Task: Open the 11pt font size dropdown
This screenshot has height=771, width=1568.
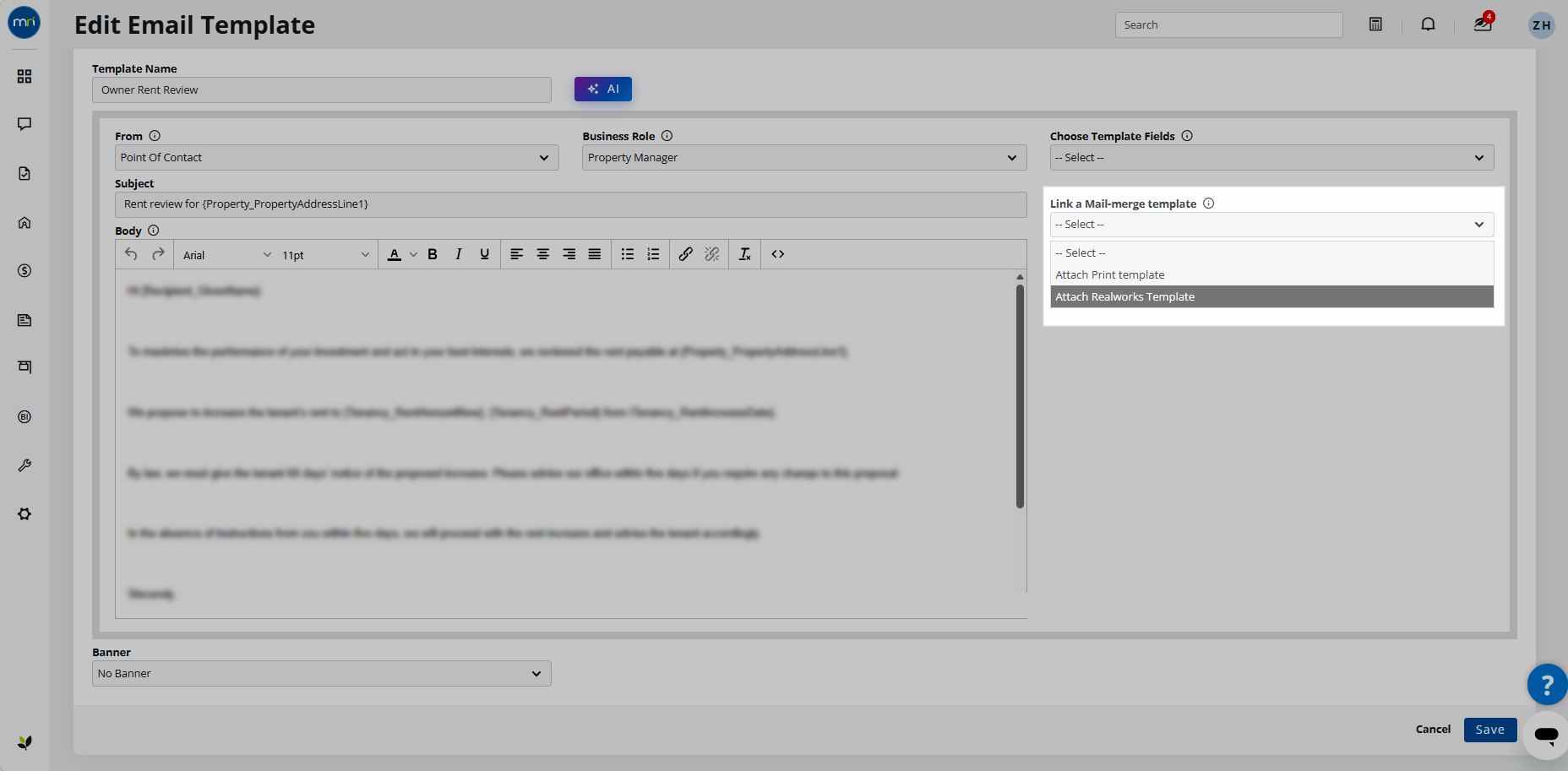Action: pos(325,255)
